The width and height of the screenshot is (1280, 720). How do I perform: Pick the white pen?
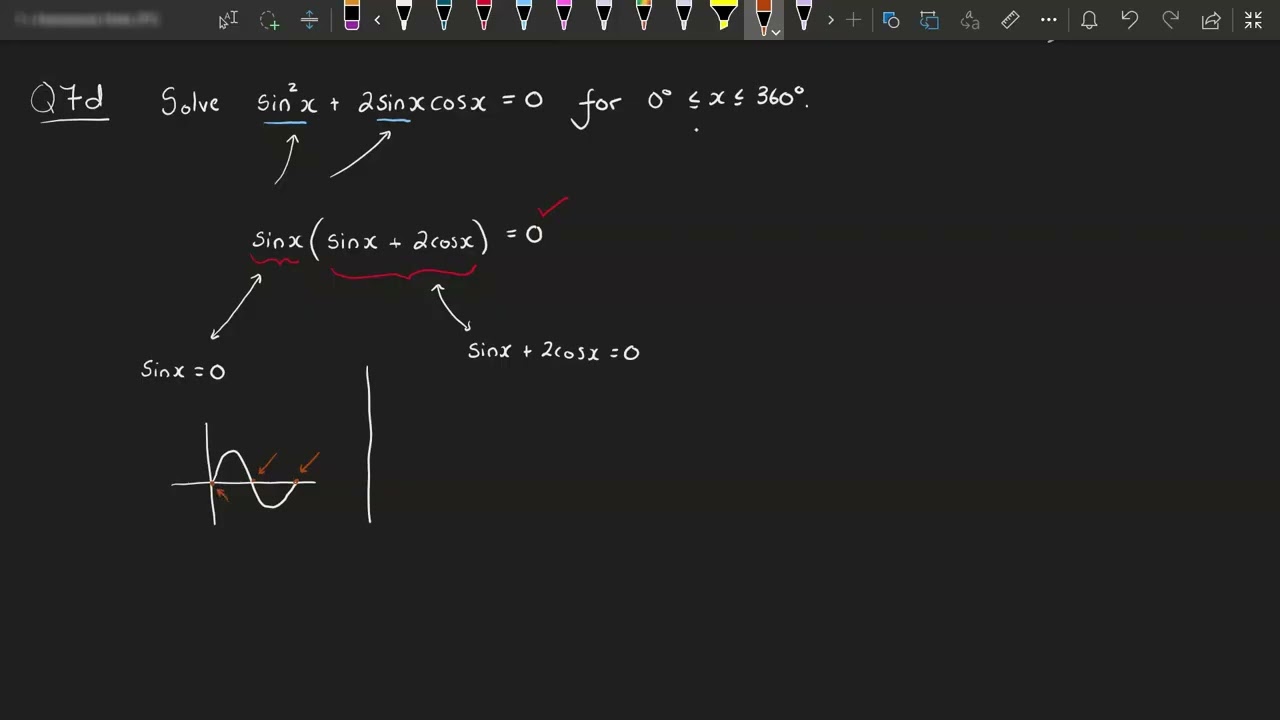click(404, 16)
